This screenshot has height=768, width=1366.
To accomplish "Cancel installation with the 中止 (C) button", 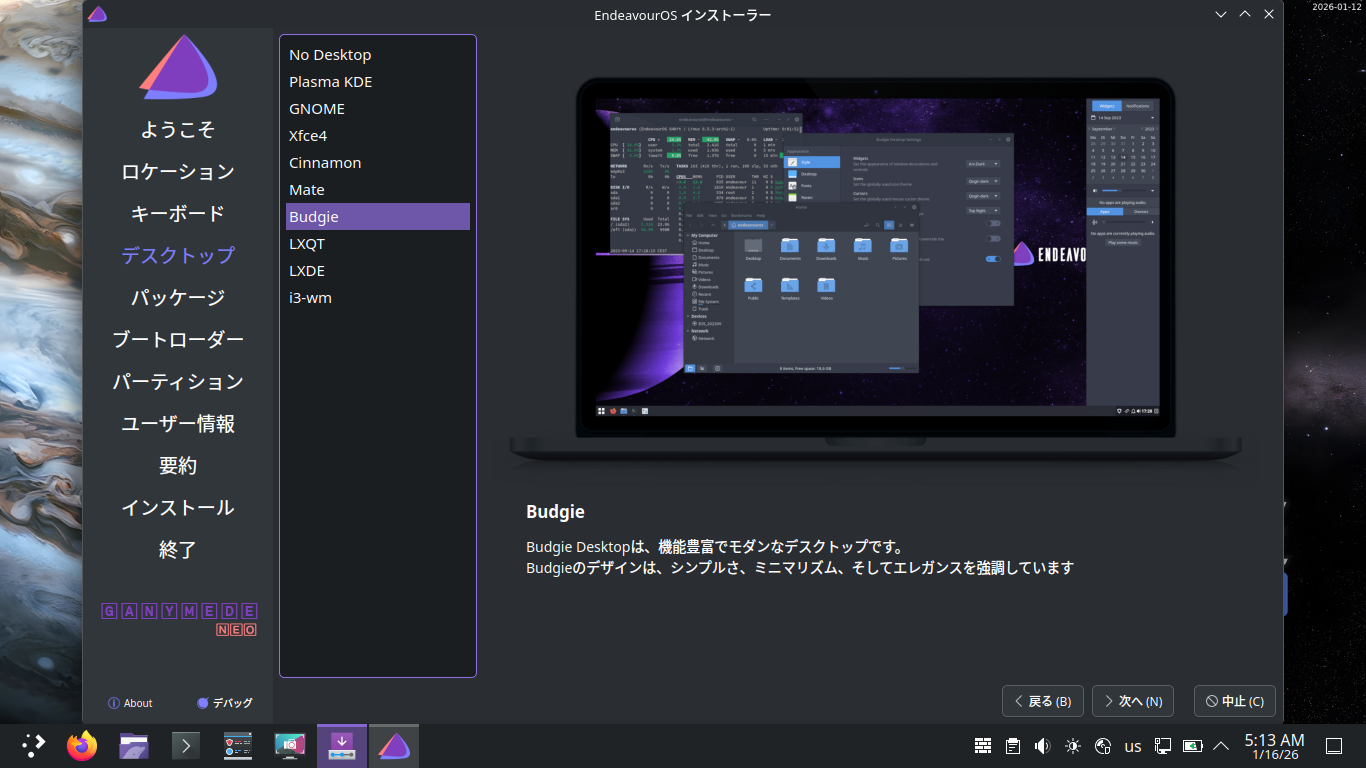I will [1234, 701].
